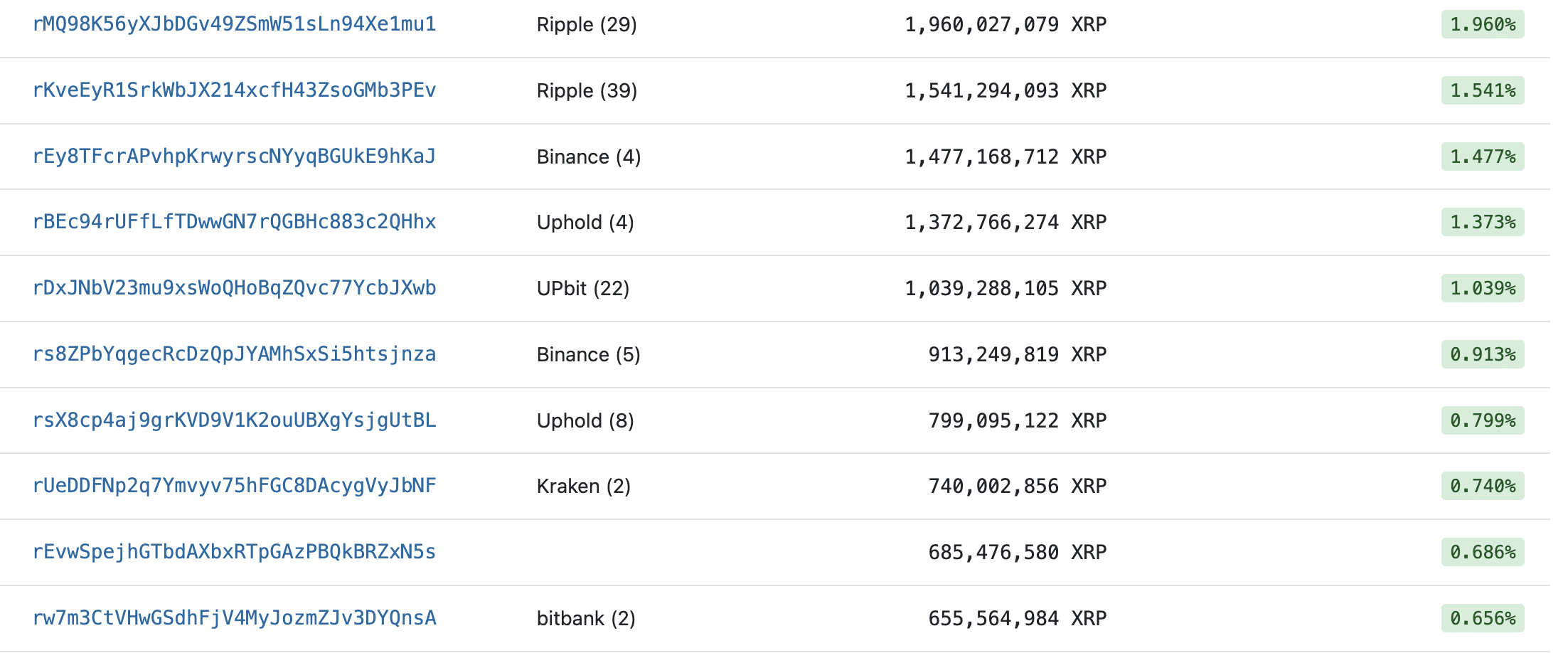Open address link starting with rsX8cp4aj9
Viewport: 1568px width, 653px height.
click(x=234, y=420)
